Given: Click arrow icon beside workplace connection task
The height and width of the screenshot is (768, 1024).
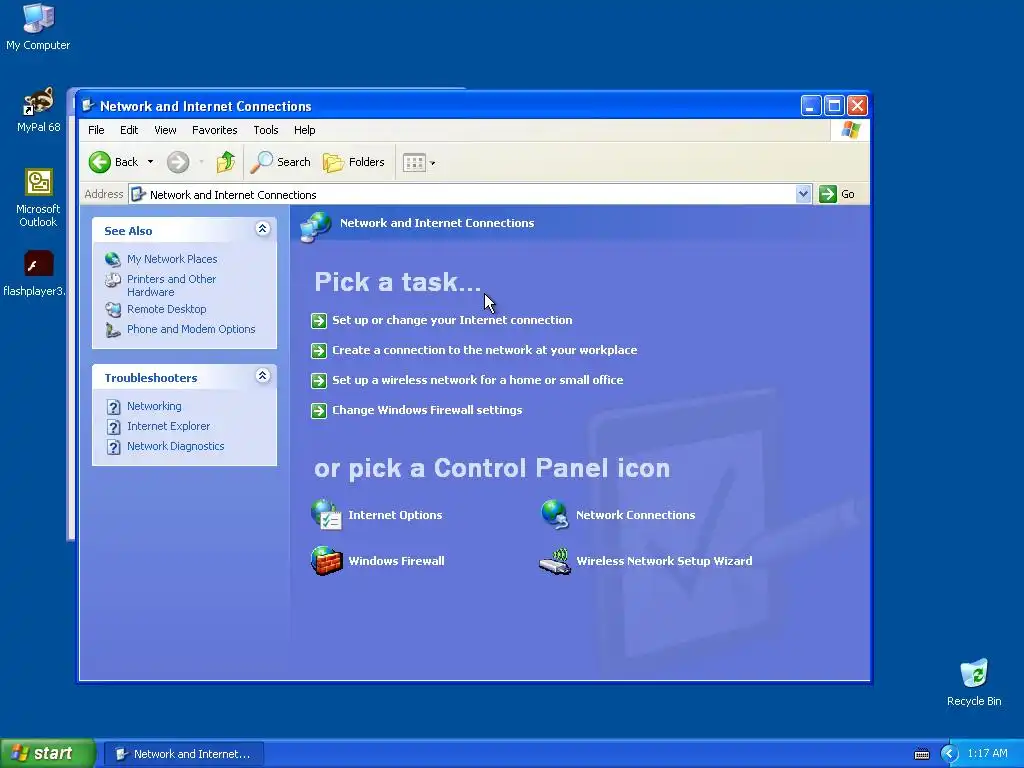Looking at the screenshot, I should pyautogui.click(x=319, y=351).
